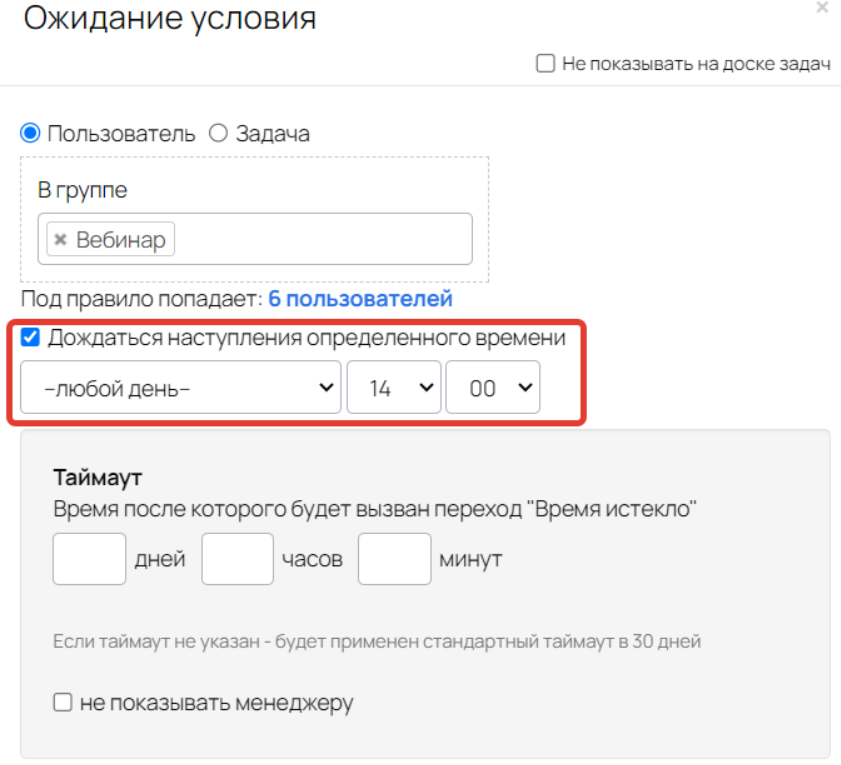Open the 6 пользователей link
841x765 pixels.
point(360,299)
